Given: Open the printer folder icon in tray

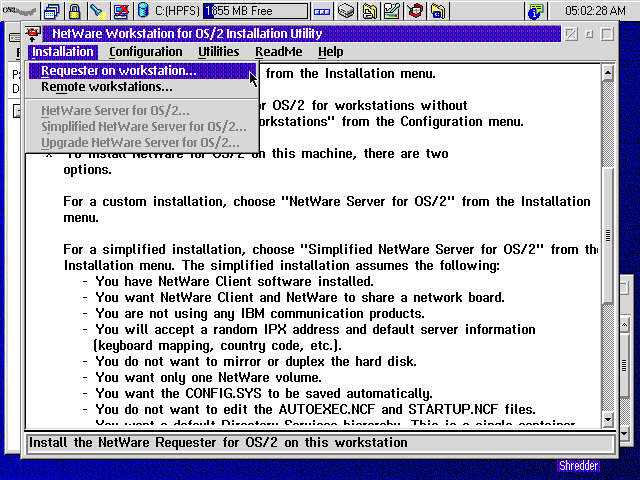Looking at the screenshot, I should pyautogui.click(x=369, y=11).
